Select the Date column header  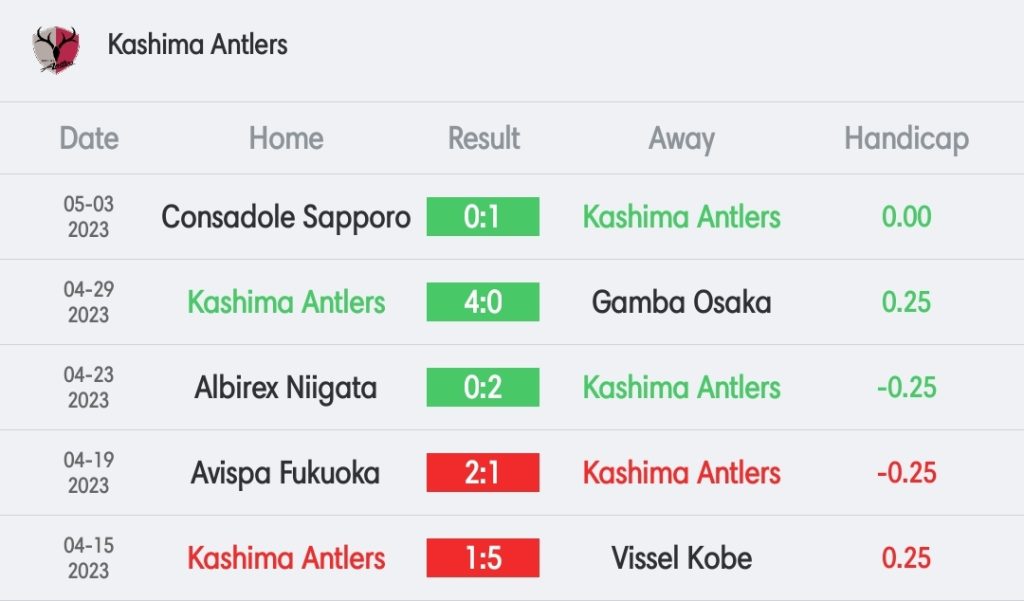tap(89, 138)
